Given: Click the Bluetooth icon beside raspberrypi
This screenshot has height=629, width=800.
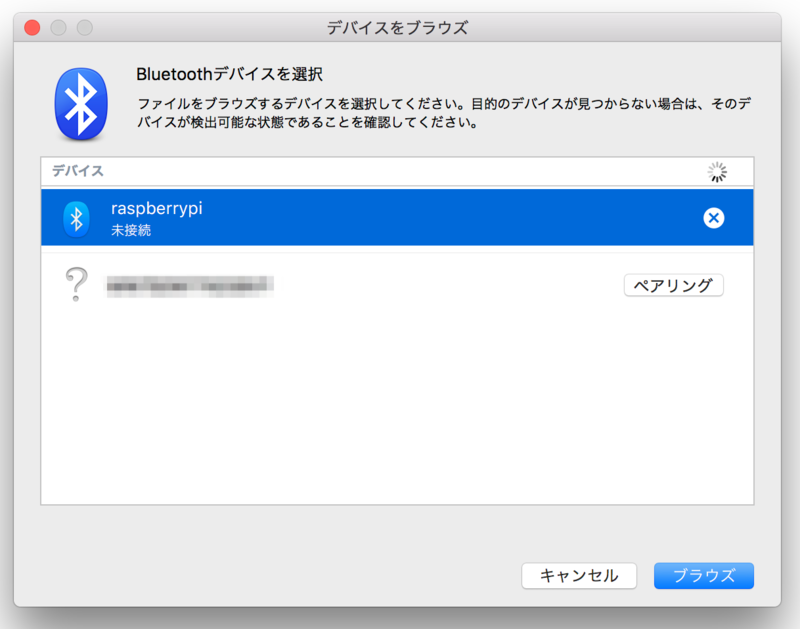Looking at the screenshot, I should pos(77,219).
